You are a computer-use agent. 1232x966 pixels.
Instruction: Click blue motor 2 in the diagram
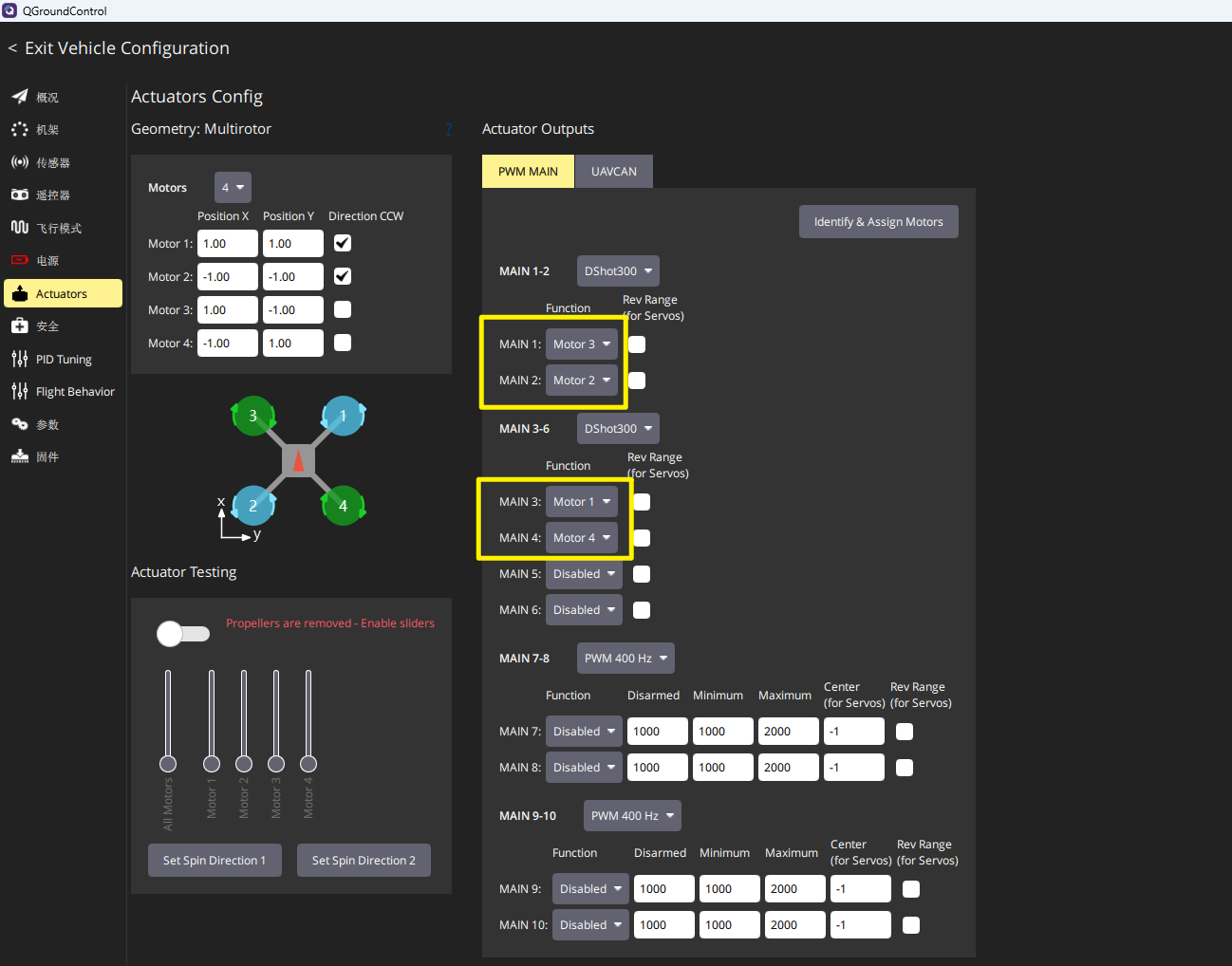click(252, 506)
